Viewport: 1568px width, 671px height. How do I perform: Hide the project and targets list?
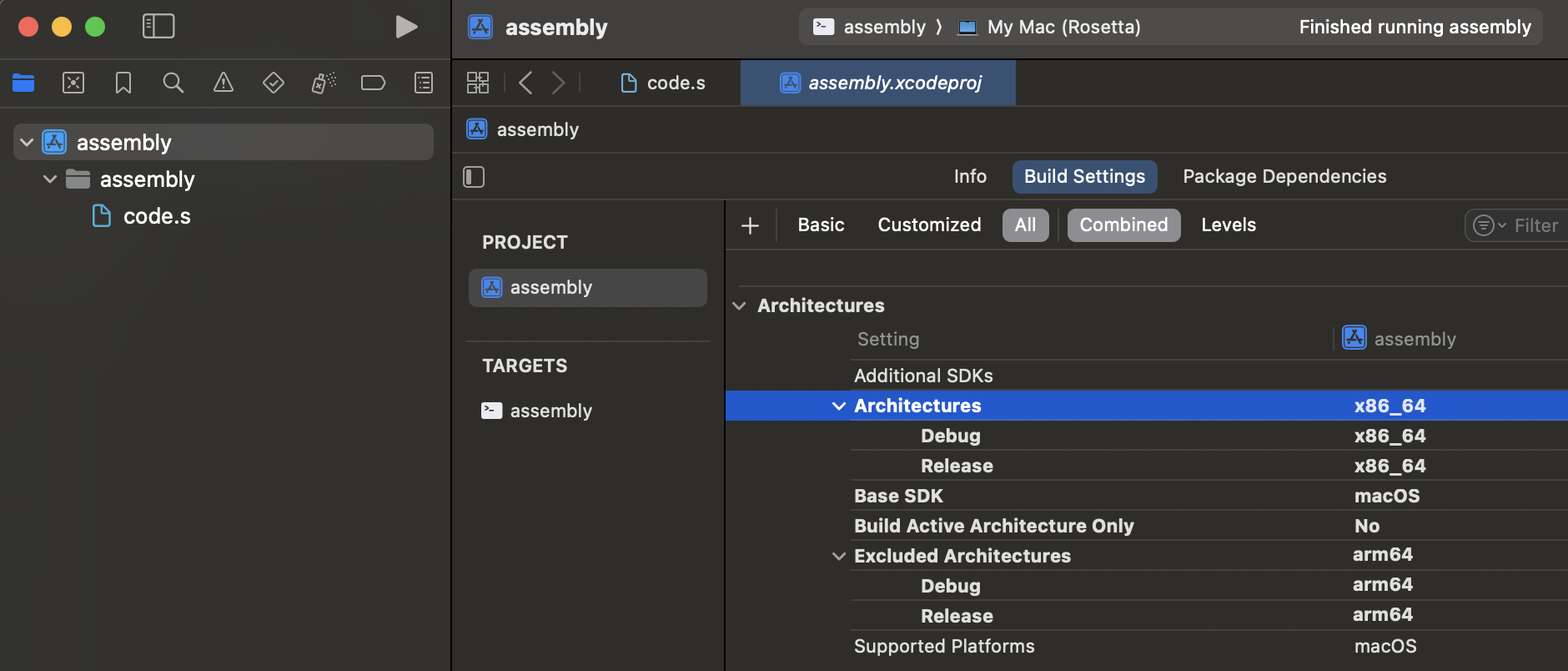[474, 177]
